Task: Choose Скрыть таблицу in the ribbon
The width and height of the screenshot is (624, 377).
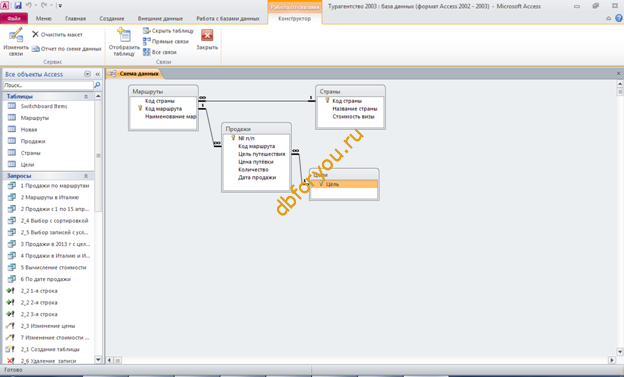Action: pyautogui.click(x=168, y=31)
